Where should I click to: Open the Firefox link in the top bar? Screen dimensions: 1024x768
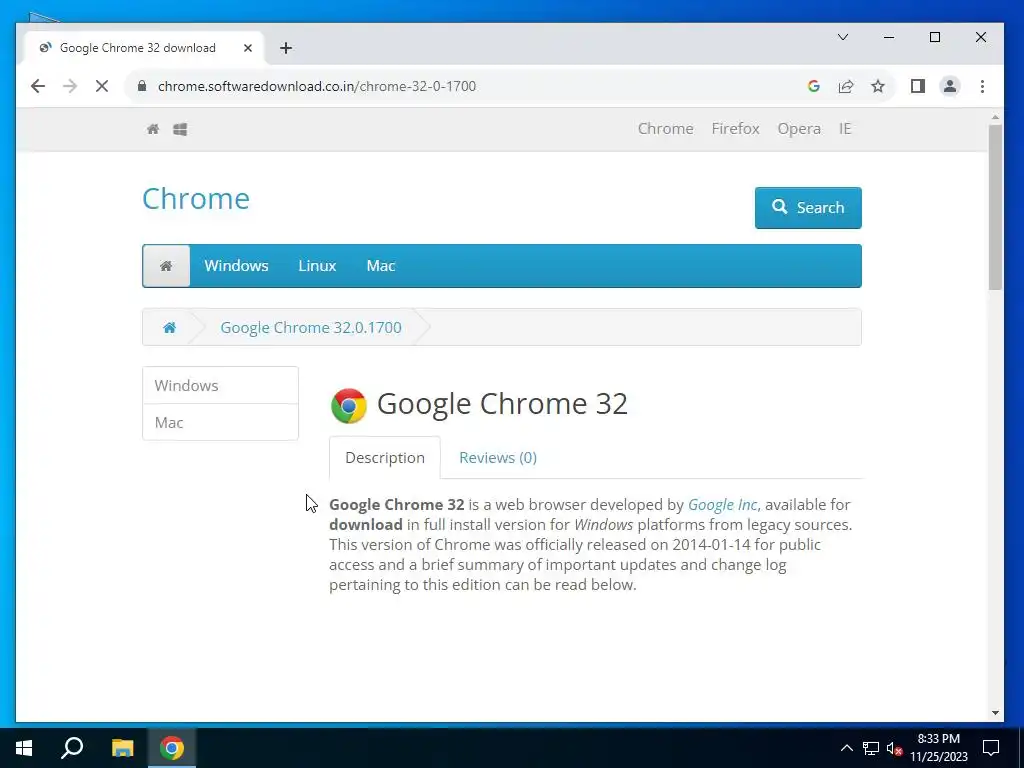click(735, 129)
